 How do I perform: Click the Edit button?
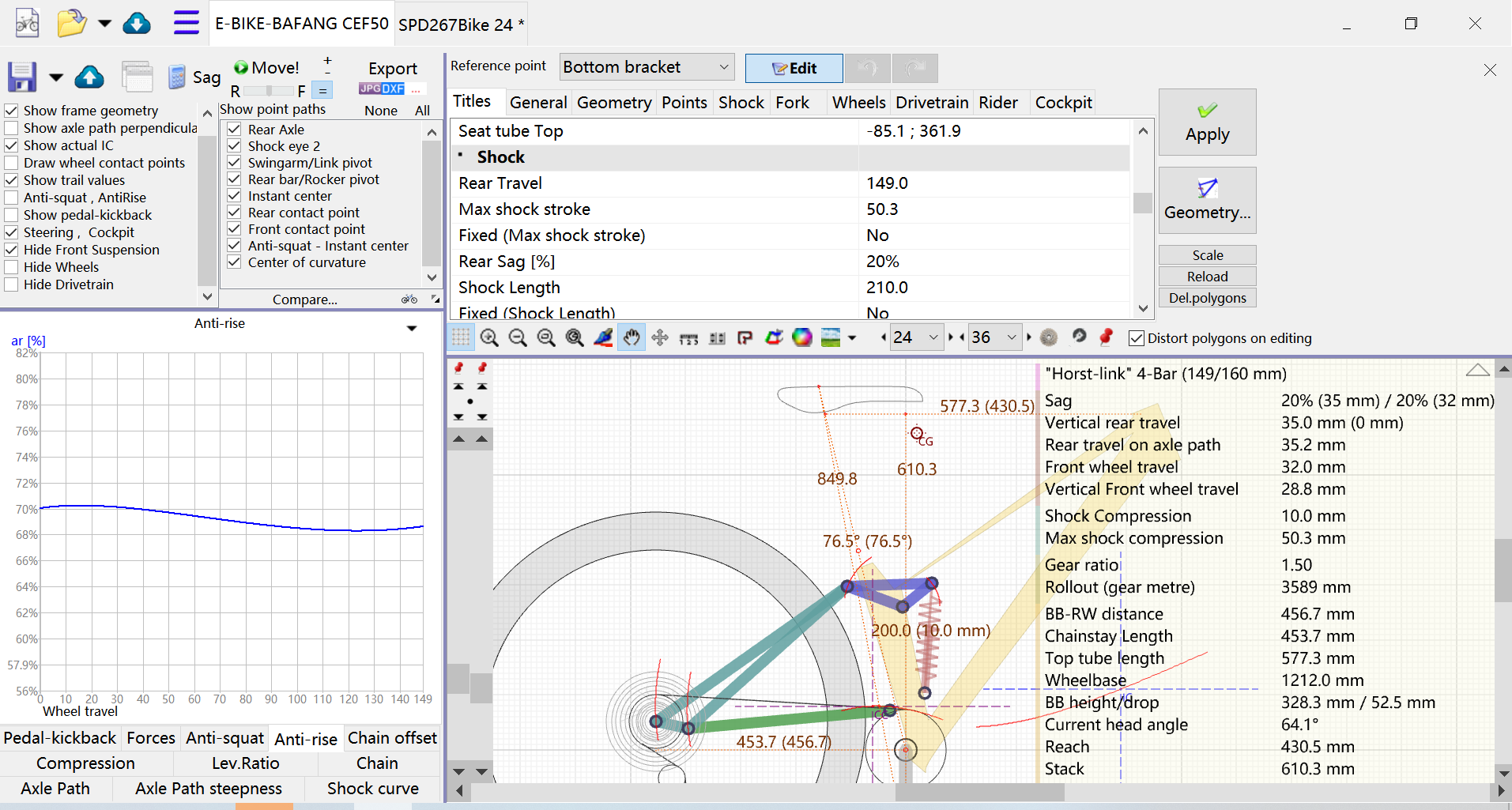[794, 68]
